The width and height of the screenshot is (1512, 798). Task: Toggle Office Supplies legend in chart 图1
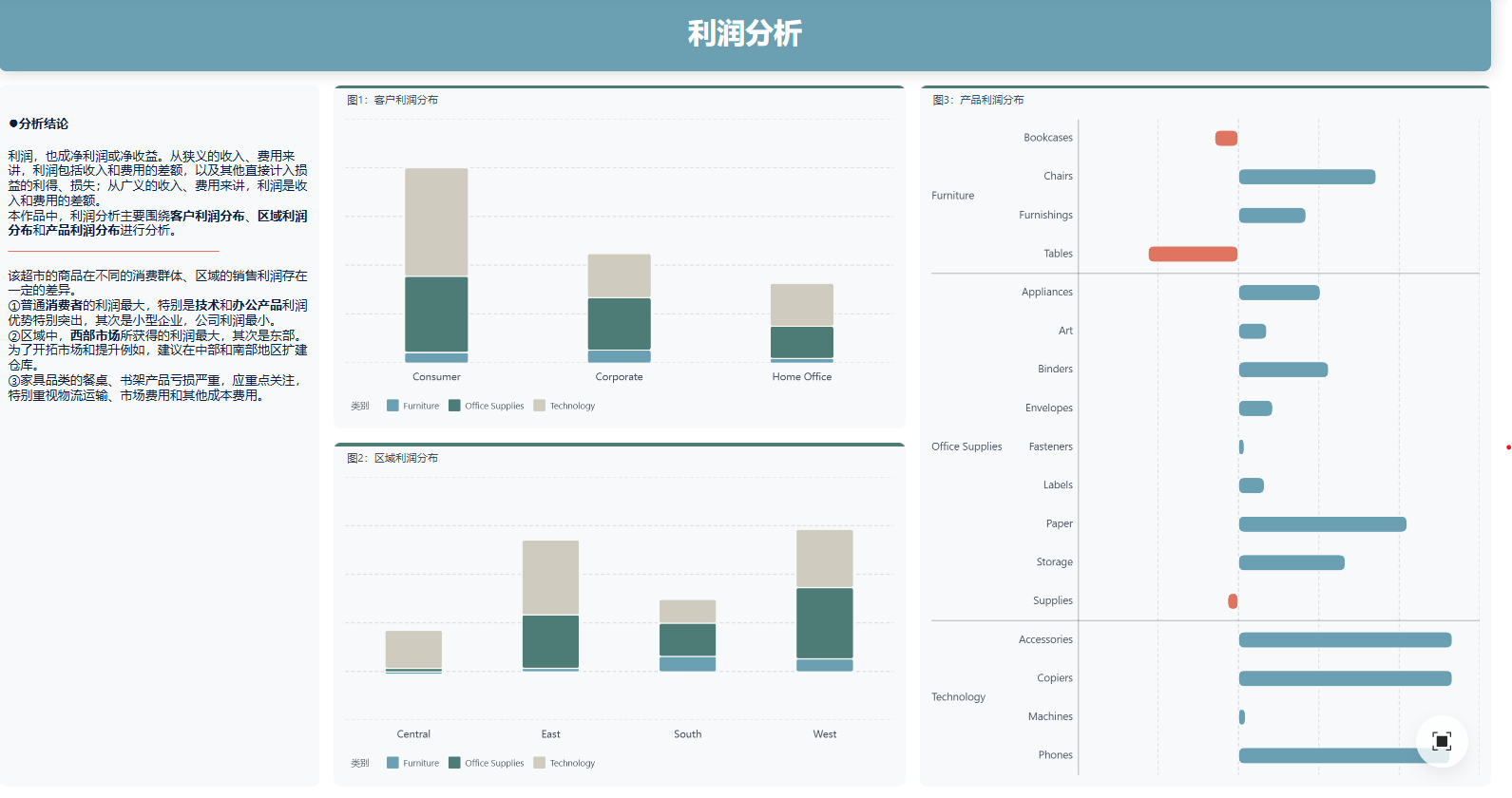(x=487, y=406)
